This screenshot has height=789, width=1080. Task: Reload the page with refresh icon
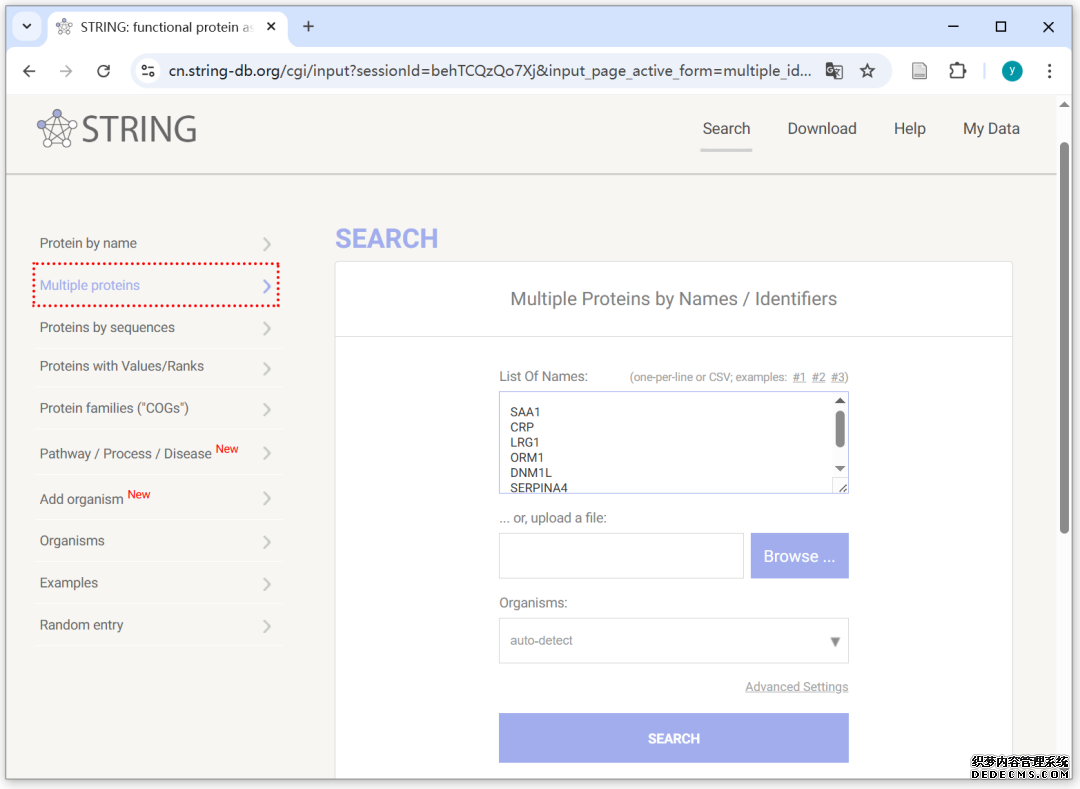click(103, 71)
